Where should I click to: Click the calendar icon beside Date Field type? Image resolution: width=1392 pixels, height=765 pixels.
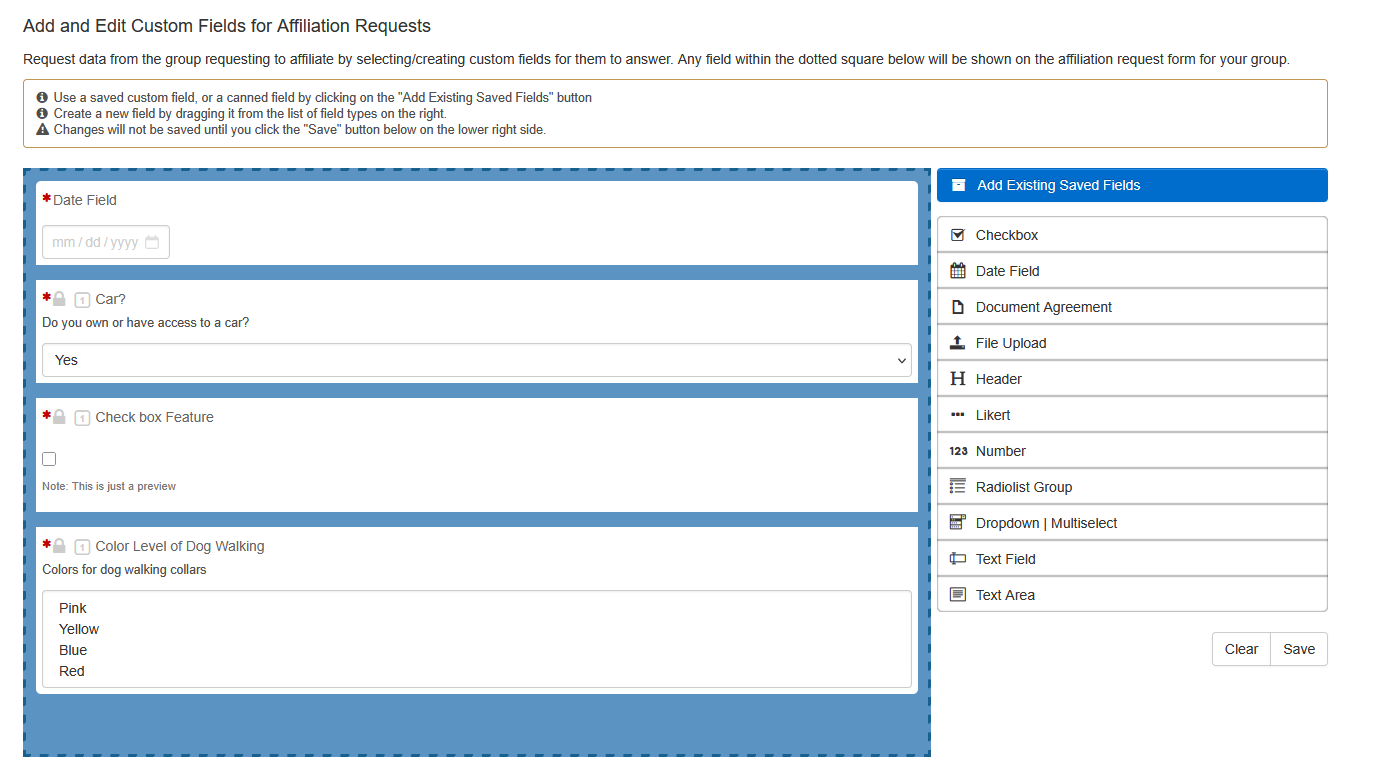[x=957, y=271]
